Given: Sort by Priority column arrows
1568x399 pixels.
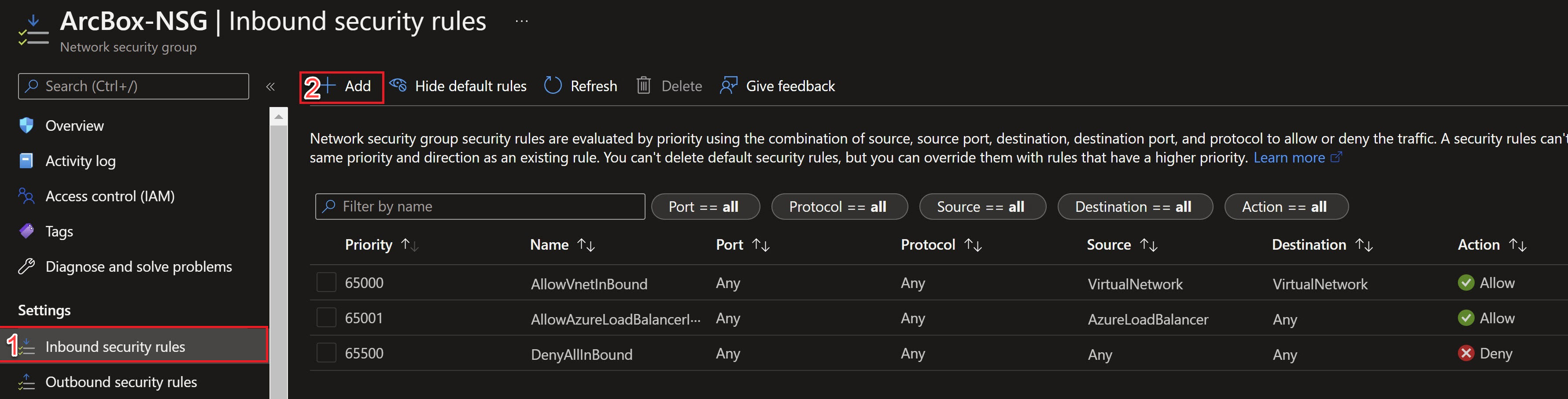Looking at the screenshot, I should pyautogui.click(x=410, y=245).
